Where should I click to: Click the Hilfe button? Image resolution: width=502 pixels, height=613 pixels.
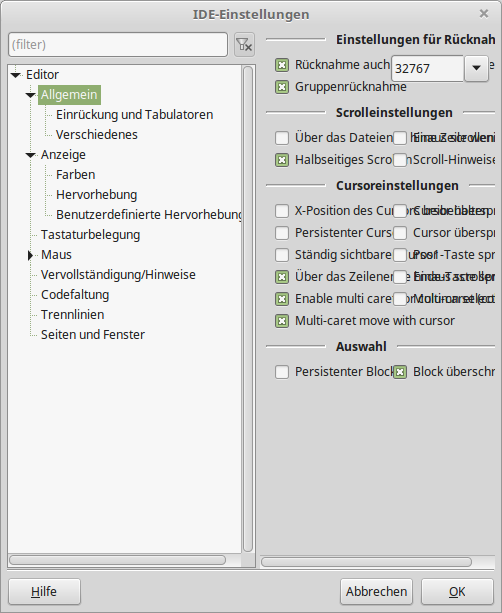[x=44, y=591]
